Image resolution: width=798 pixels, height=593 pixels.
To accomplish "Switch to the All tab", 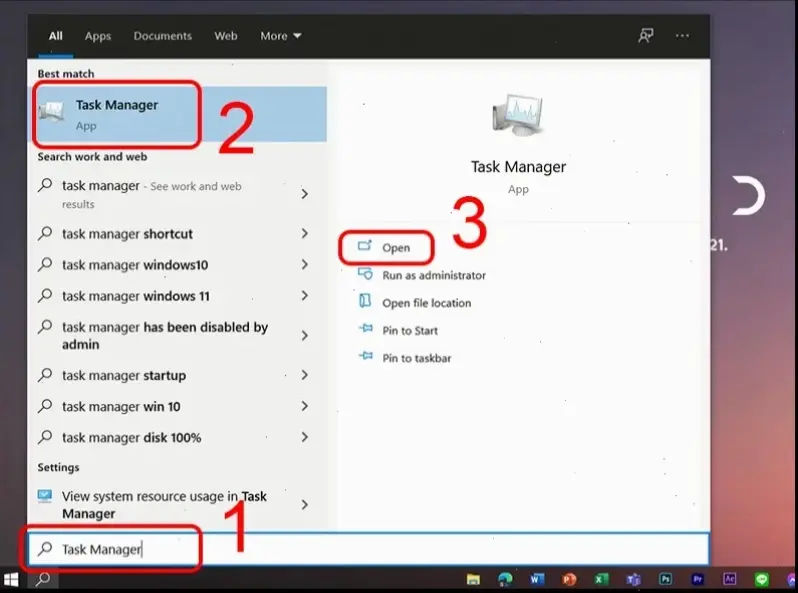I will point(55,36).
